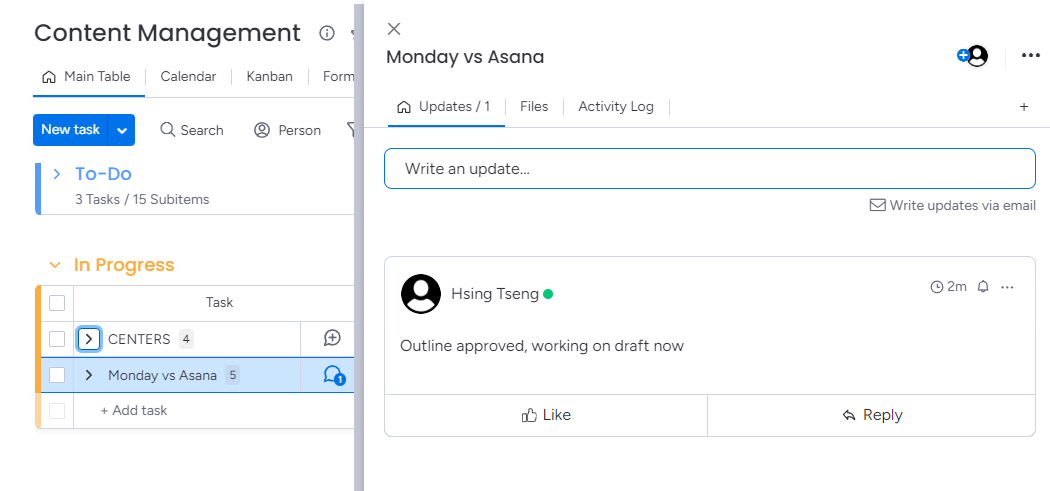This screenshot has height=491, width=1050.
Task: Collapse the In Progress group
Action: 55,265
